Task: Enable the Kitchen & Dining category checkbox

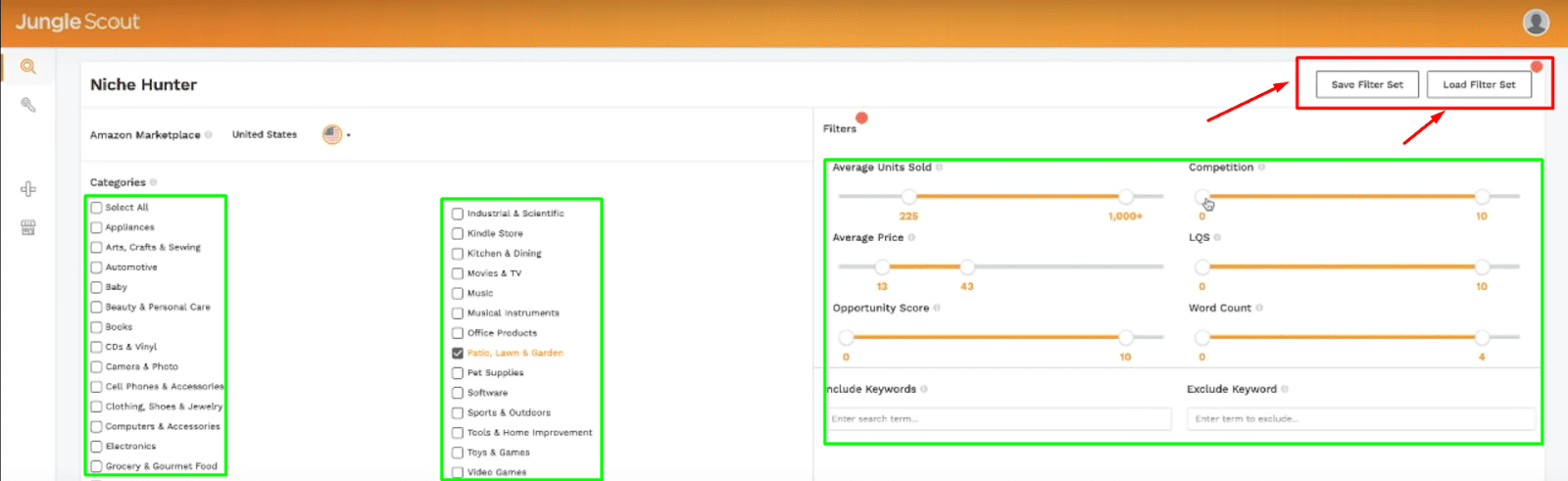Action: tap(458, 254)
